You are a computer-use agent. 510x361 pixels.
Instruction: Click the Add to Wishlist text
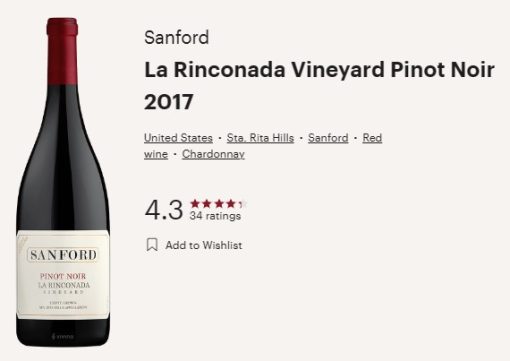tap(204, 245)
